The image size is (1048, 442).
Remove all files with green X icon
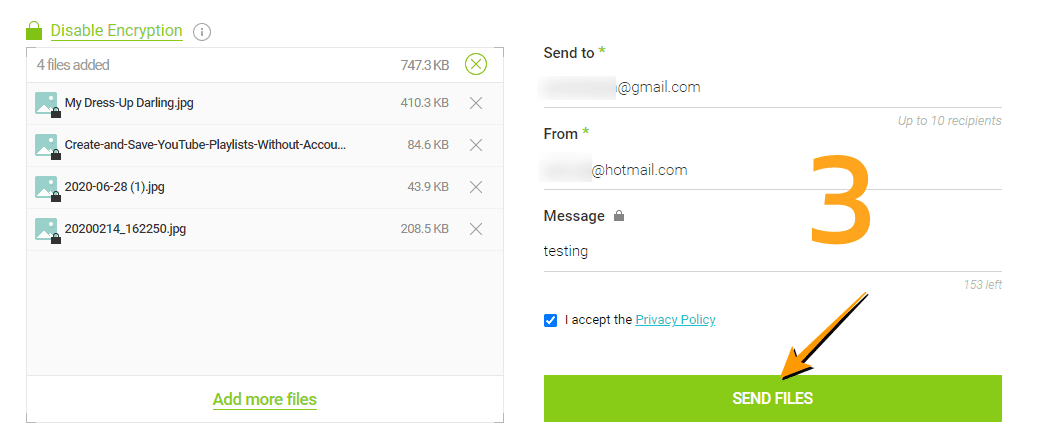click(x=477, y=65)
